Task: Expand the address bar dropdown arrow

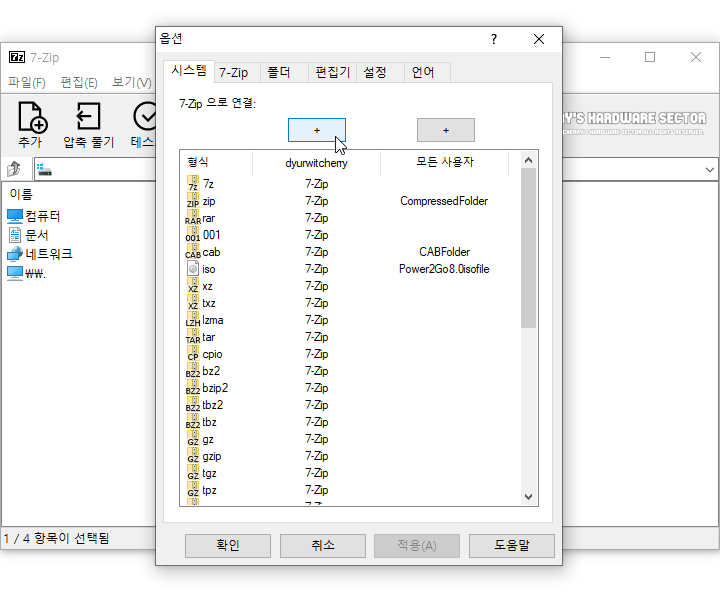Action: pos(709,170)
